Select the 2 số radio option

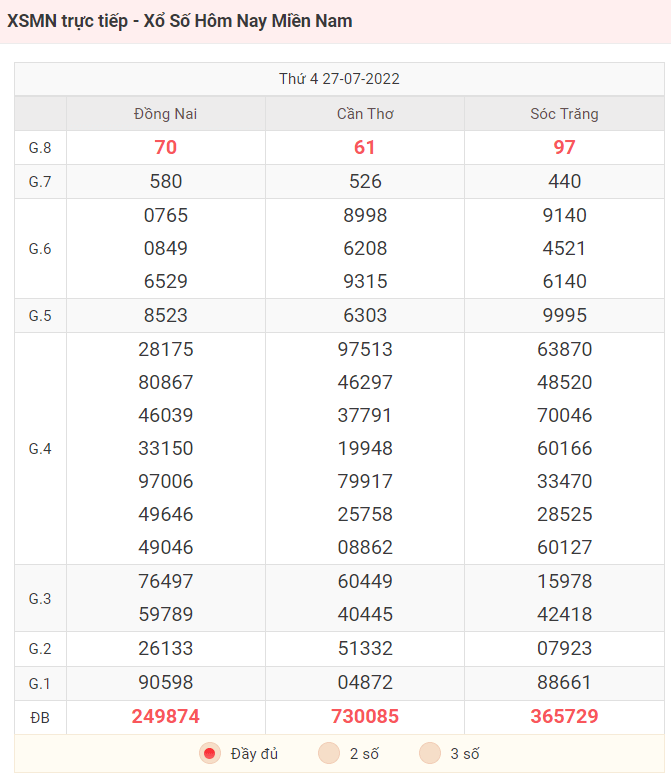coord(329,753)
